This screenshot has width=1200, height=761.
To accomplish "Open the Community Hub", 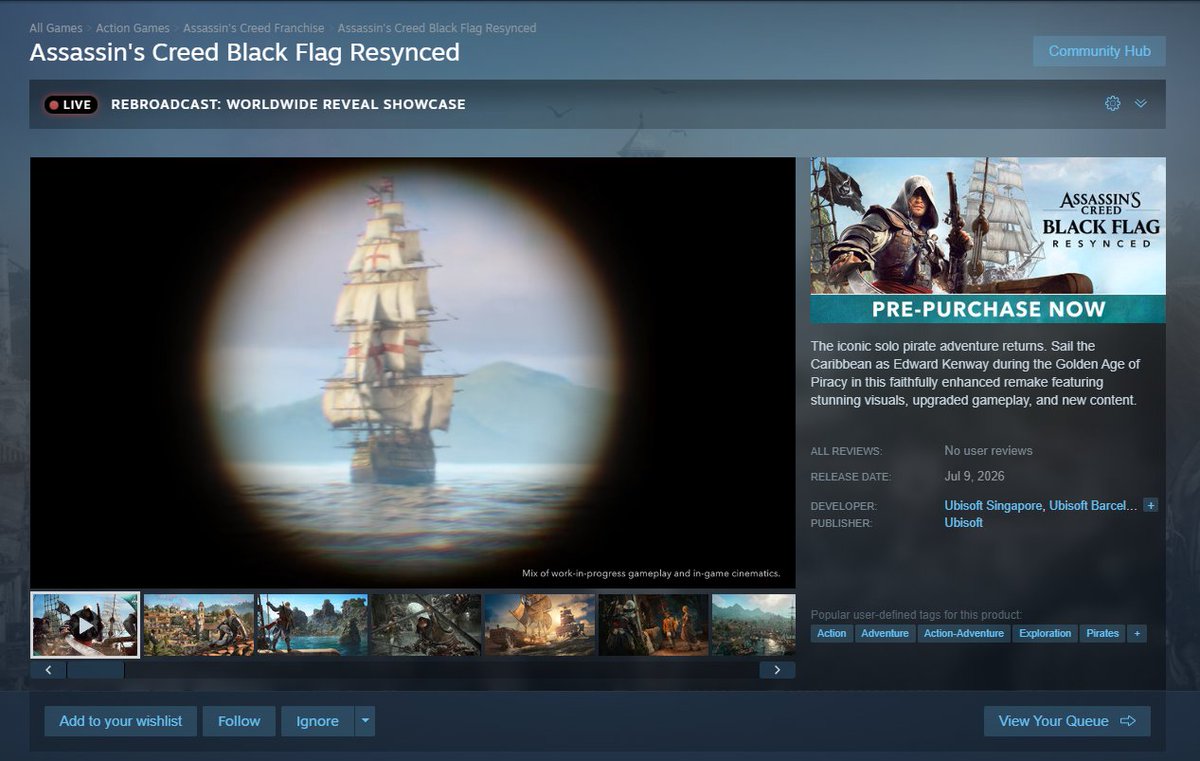I will pos(1099,51).
